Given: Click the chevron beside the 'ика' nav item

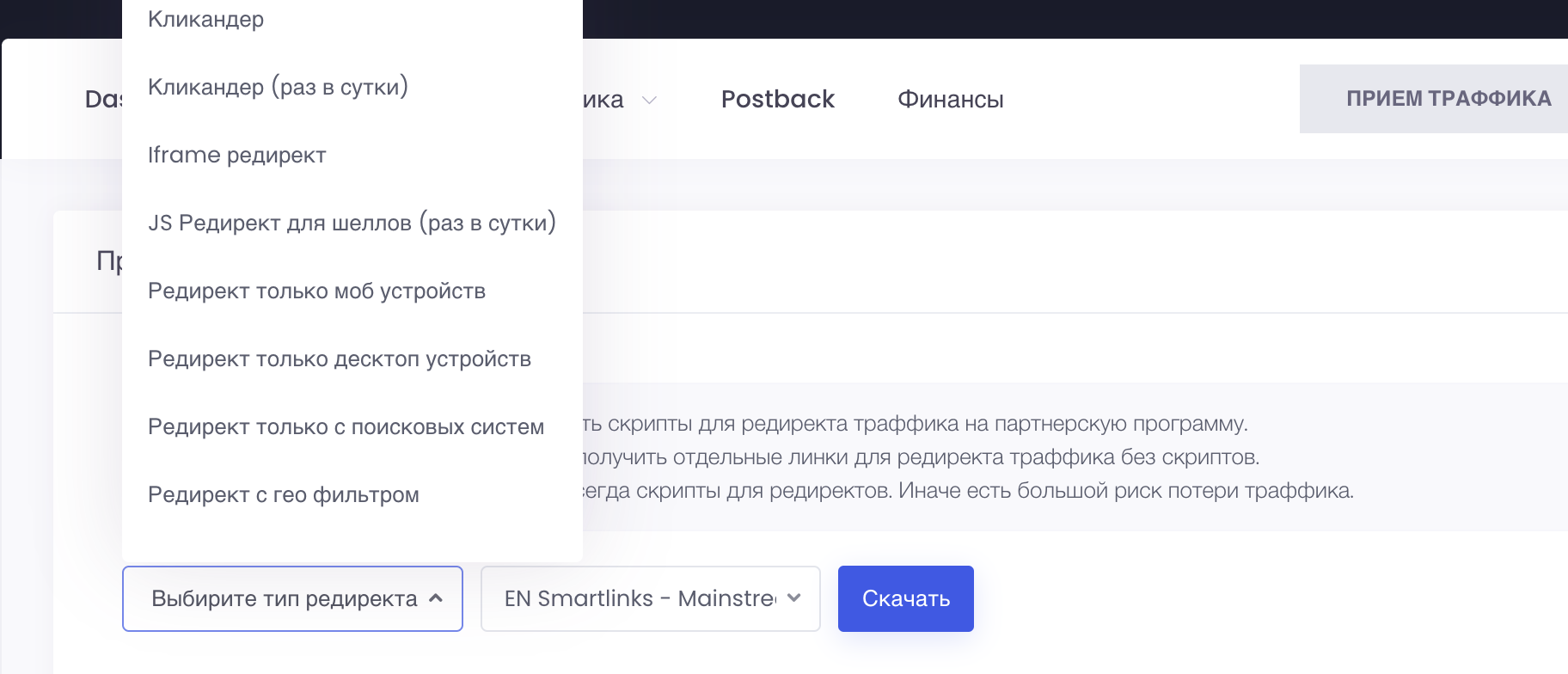Looking at the screenshot, I should click(650, 100).
